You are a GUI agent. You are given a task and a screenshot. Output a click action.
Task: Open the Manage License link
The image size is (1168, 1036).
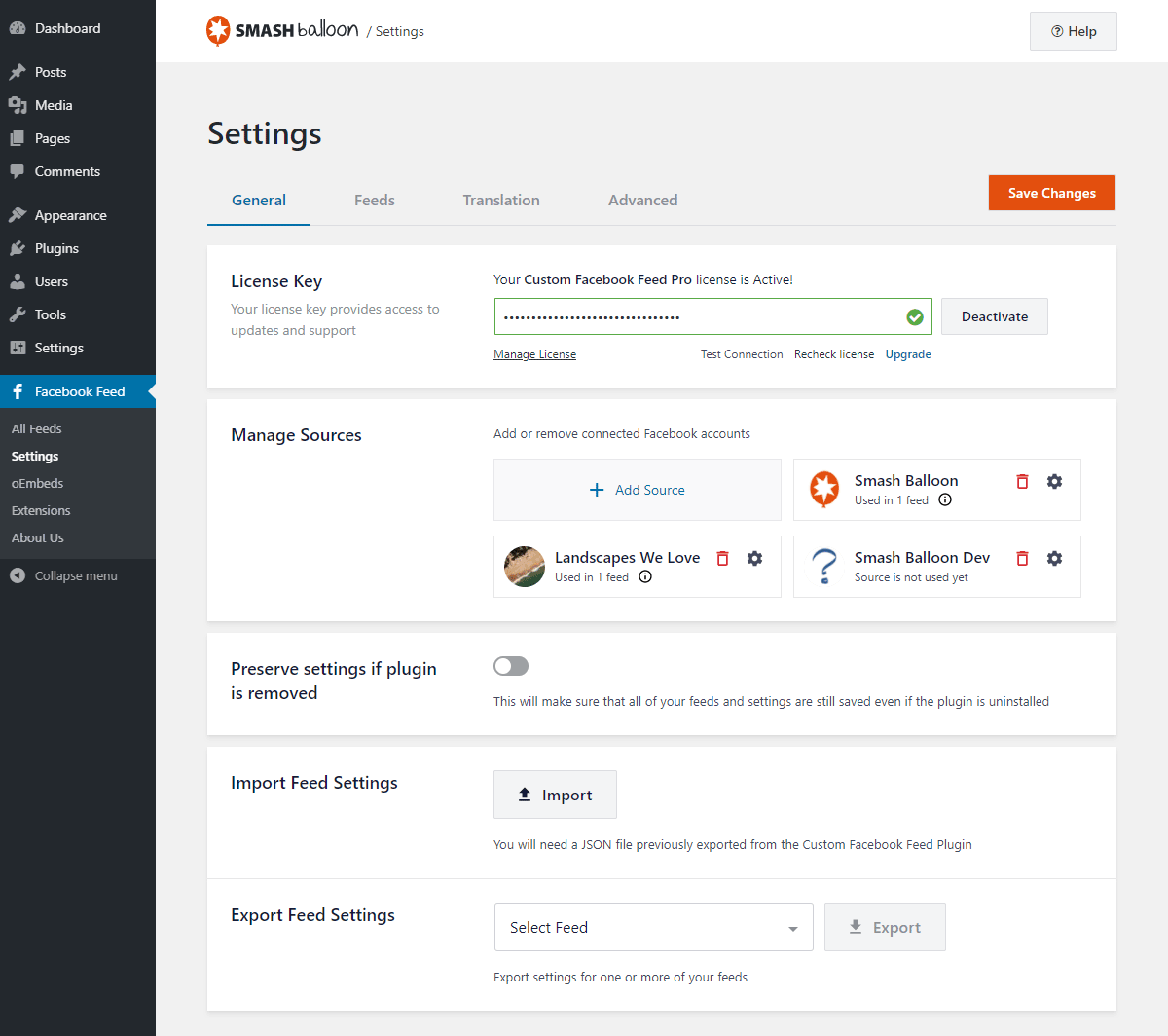click(x=534, y=354)
